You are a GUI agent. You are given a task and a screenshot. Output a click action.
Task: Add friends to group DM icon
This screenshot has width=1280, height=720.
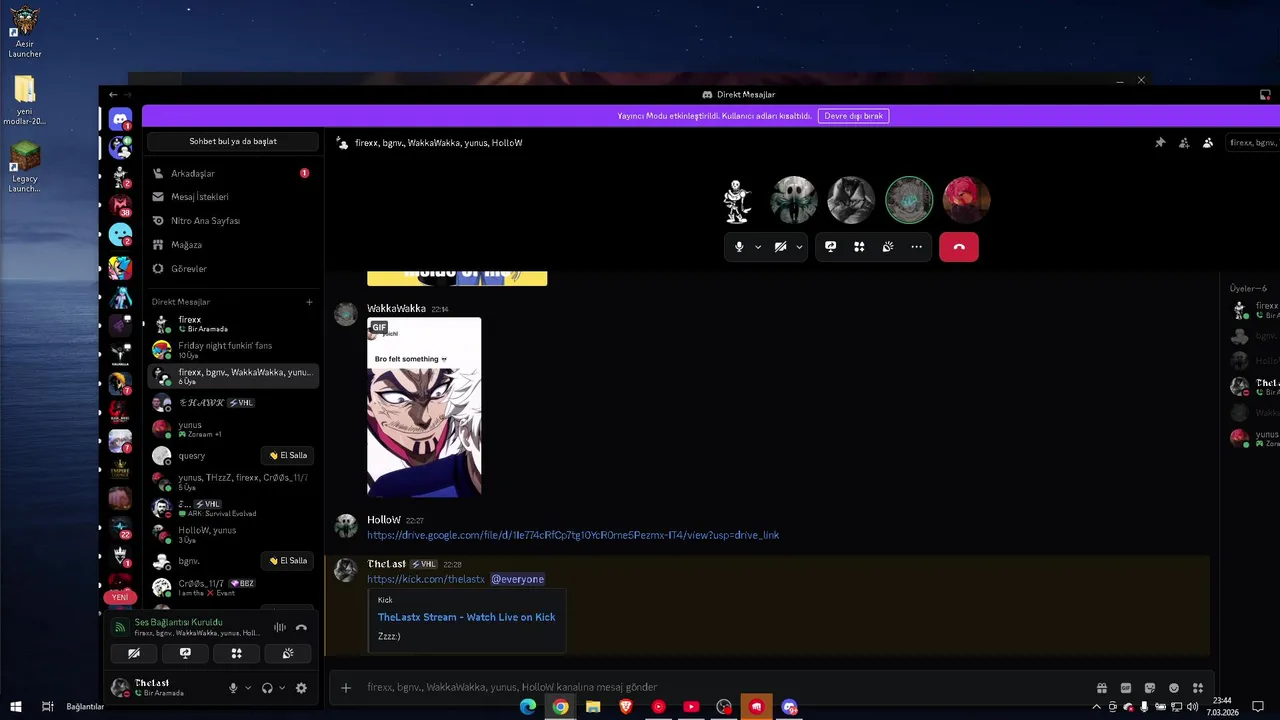point(1184,143)
